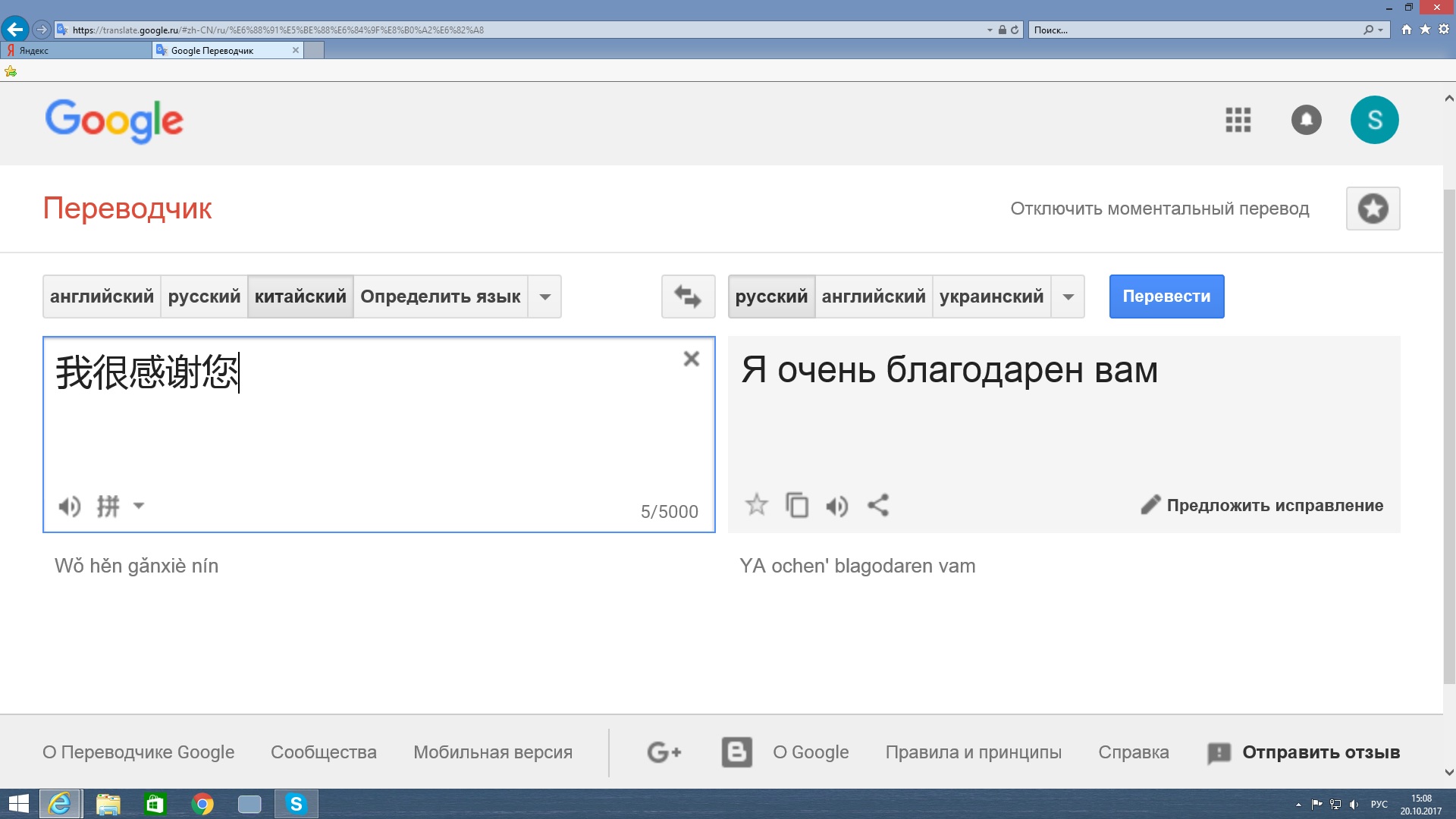
Task: Expand the target language dropdown arrow
Action: click(x=1068, y=297)
